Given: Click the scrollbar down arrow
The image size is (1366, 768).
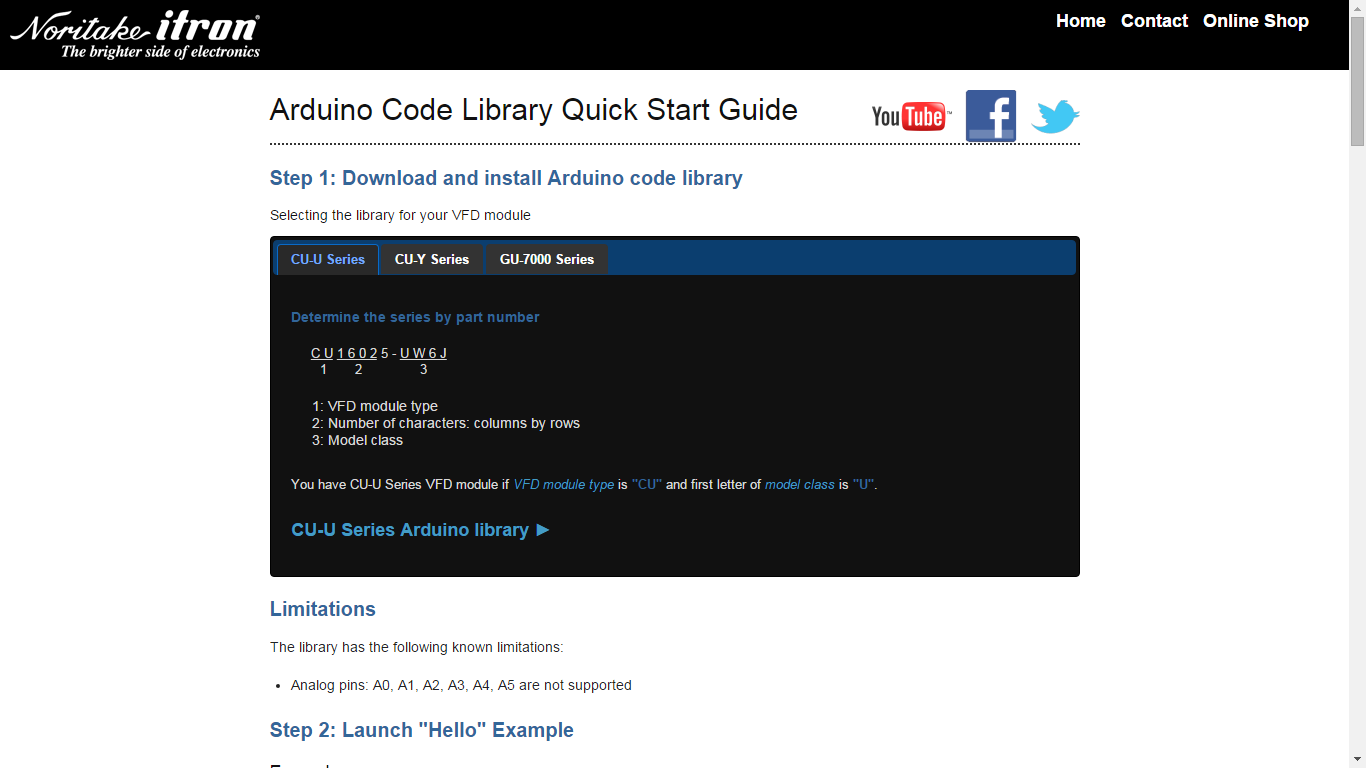Looking at the screenshot, I should click(1357, 759).
